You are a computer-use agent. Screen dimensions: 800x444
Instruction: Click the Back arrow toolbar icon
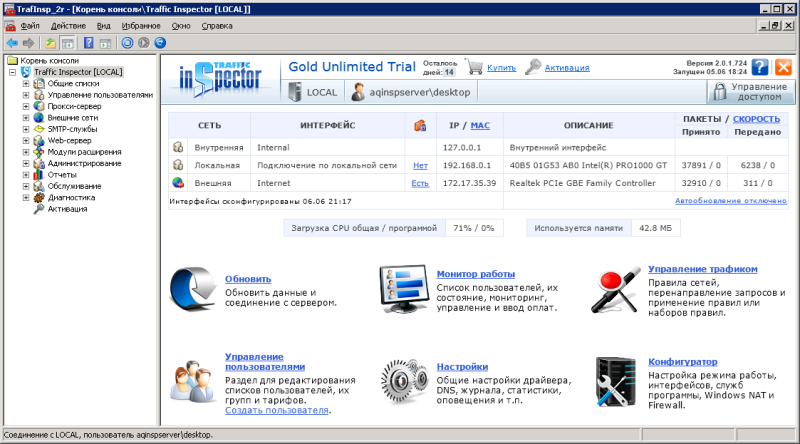click(12, 43)
